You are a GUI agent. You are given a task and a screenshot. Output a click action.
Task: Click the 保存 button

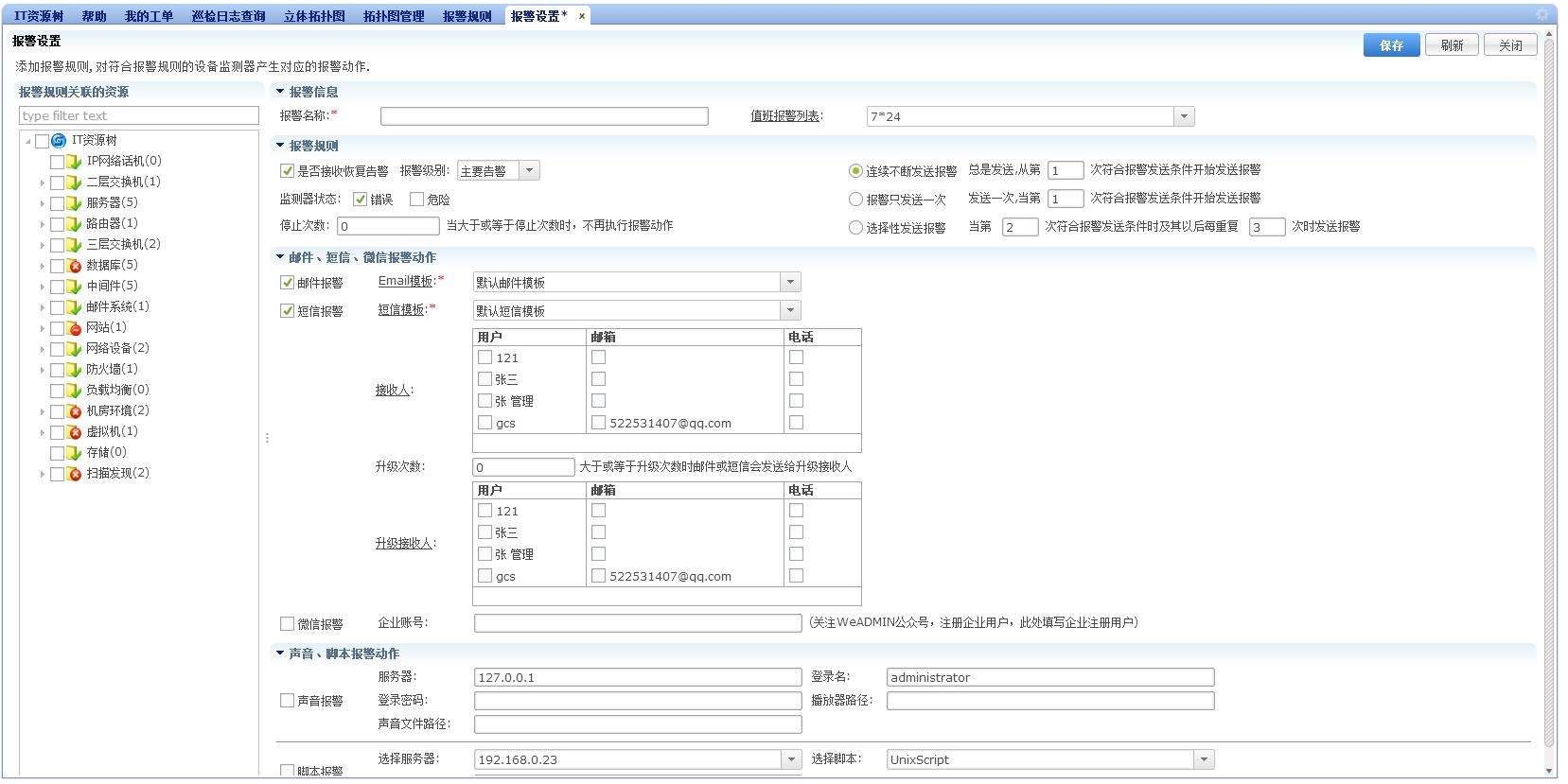[1391, 45]
